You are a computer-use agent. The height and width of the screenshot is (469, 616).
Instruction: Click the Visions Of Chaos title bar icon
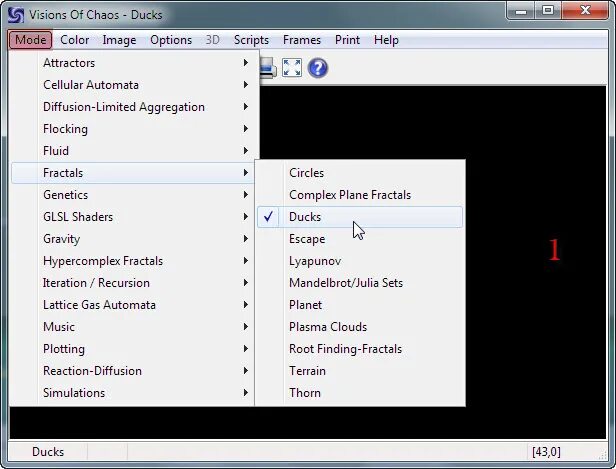click(16, 15)
